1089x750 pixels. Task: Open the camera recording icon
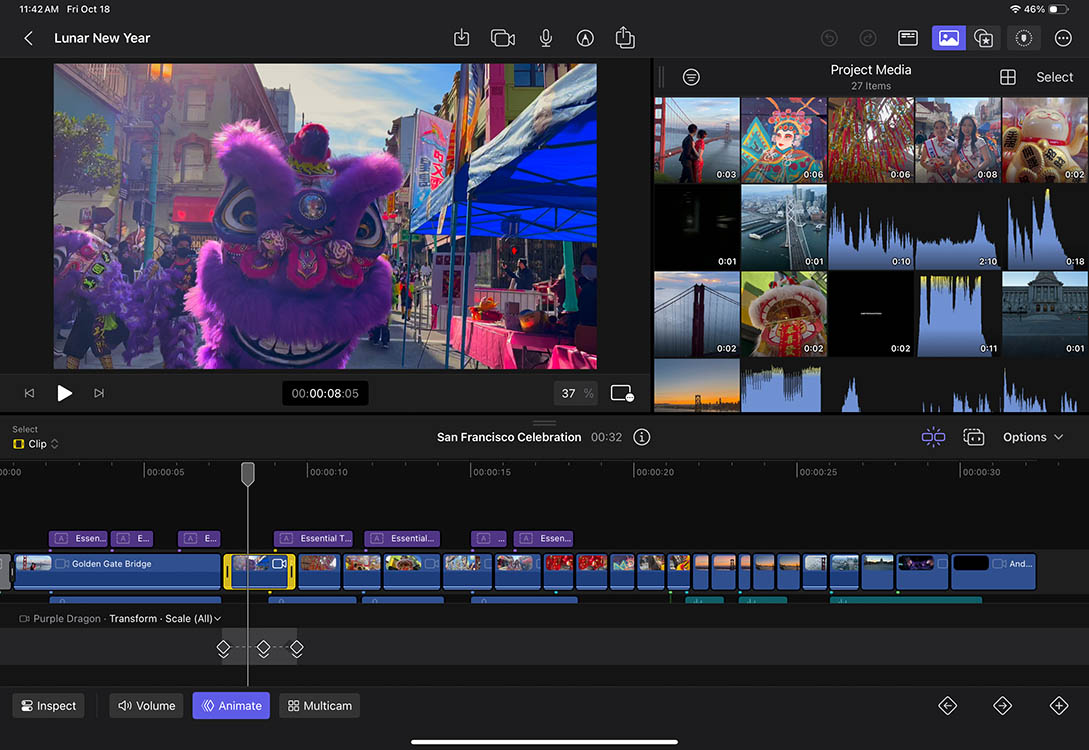(x=502, y=37)
